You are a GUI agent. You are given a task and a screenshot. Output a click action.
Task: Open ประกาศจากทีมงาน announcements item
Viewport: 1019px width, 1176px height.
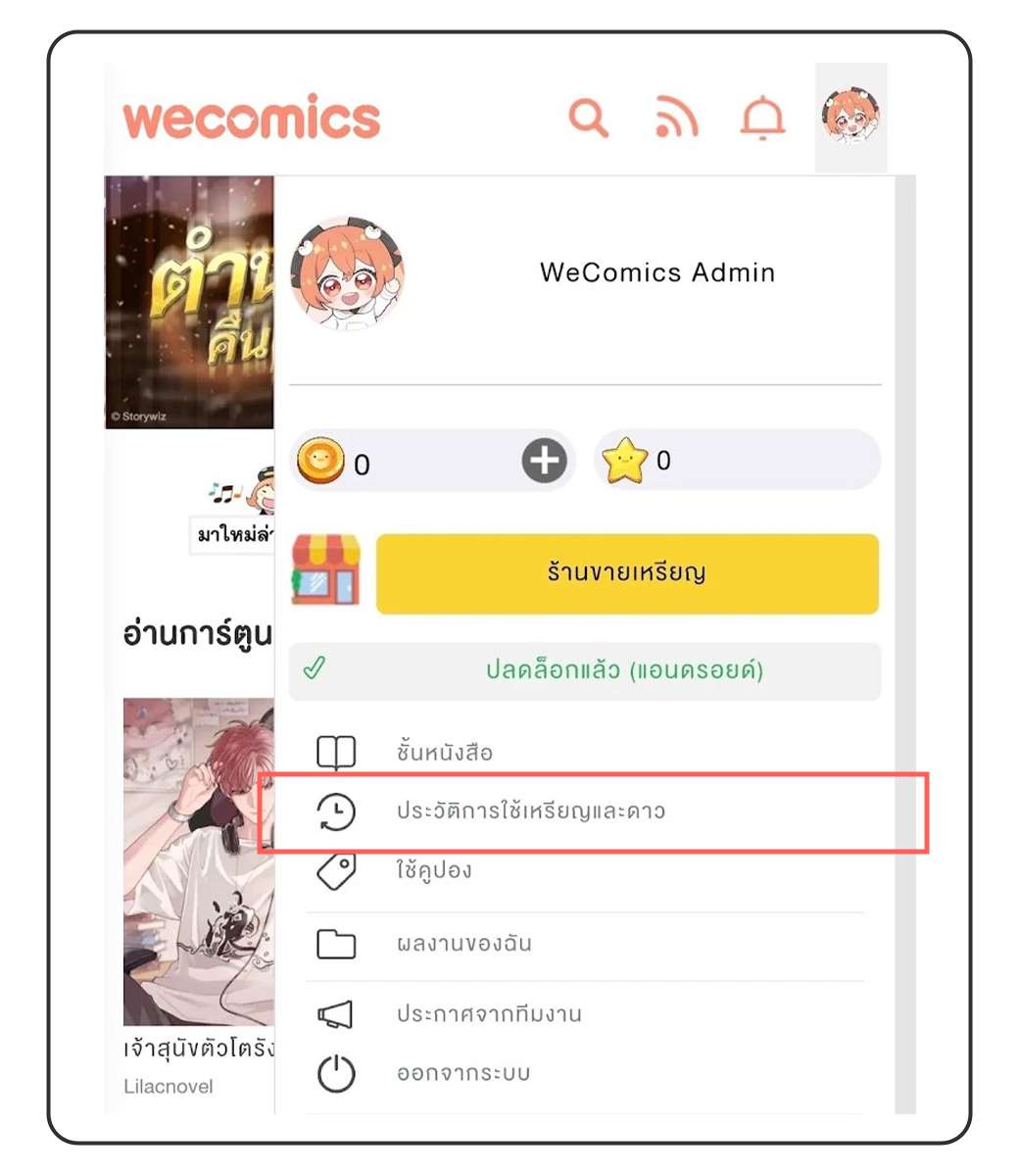click(585, 1014)
